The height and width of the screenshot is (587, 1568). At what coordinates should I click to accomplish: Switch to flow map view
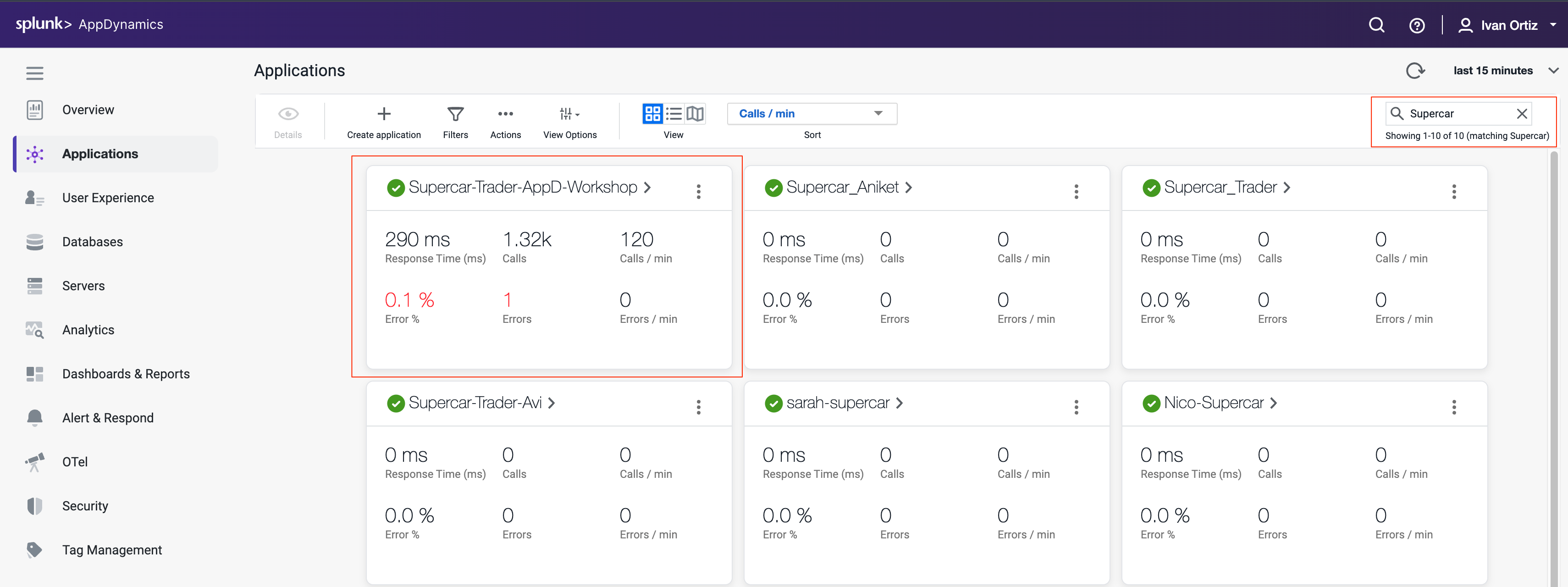(x=695, y=114)
